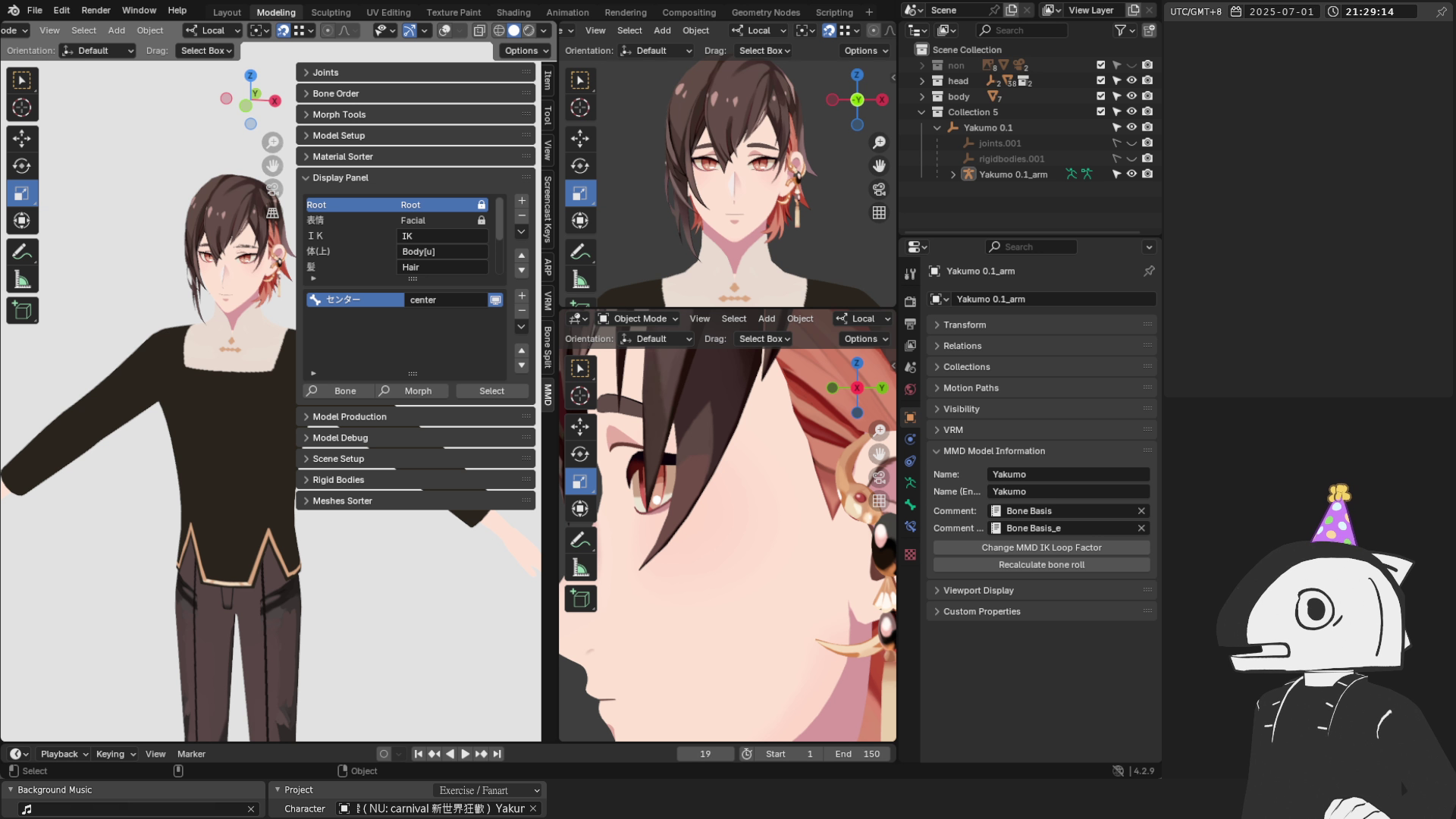Toggle camera view in top-right viewport
The image size is (1456, 819).
(x=879, y=190)
